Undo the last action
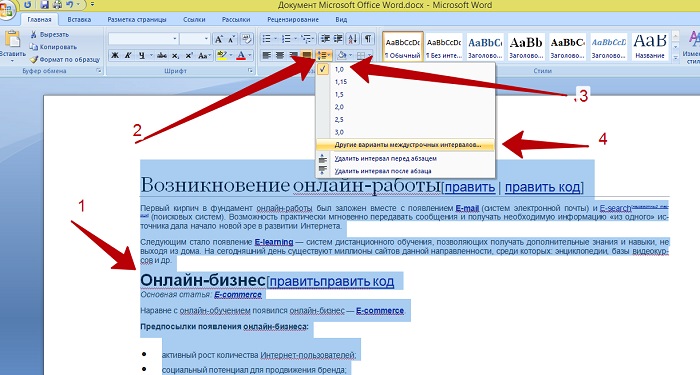Viewport: 700px width, 375px height. tap(70, 5)
